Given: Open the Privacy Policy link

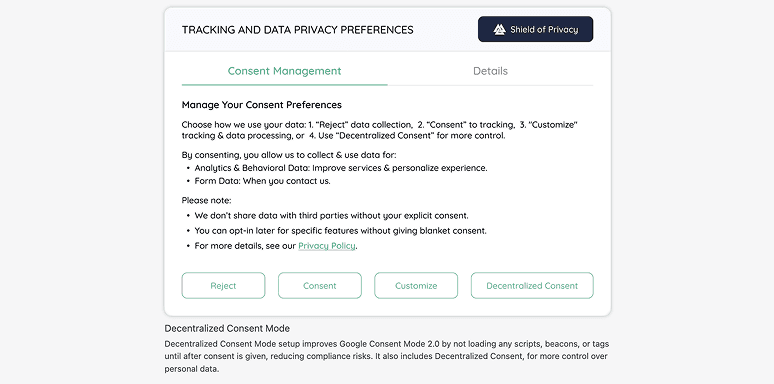Looking at the screenshot, I should (326, 246).
